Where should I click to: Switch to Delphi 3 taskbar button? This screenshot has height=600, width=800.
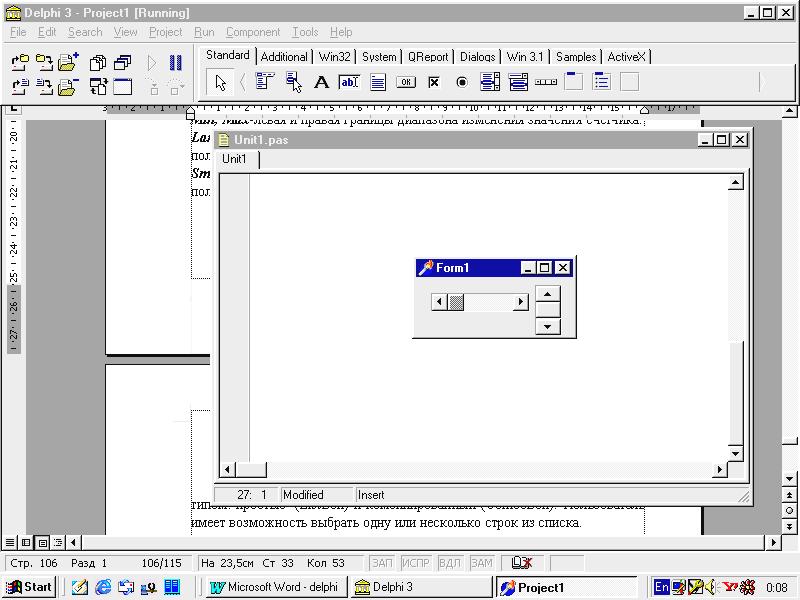[421, 587]
